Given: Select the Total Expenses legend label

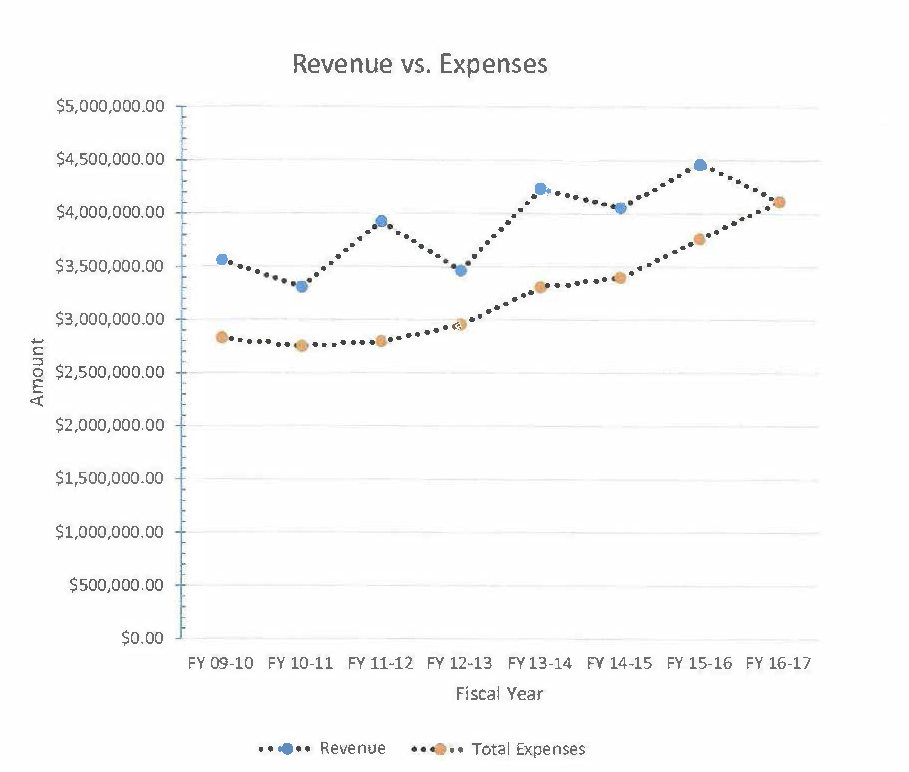Looking at the screenshot, I should pyautogui.click(x=528, y=749).
